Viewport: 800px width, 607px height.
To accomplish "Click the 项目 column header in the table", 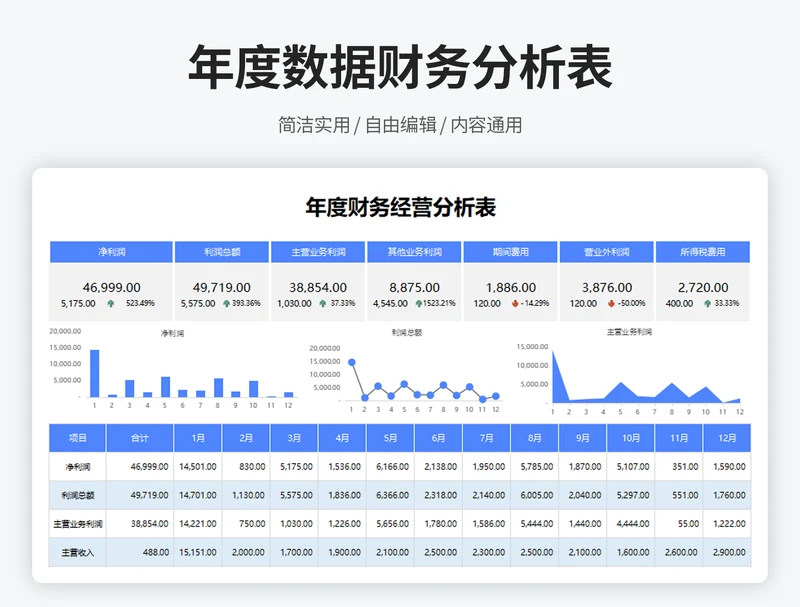I will (x=78, y=438).
